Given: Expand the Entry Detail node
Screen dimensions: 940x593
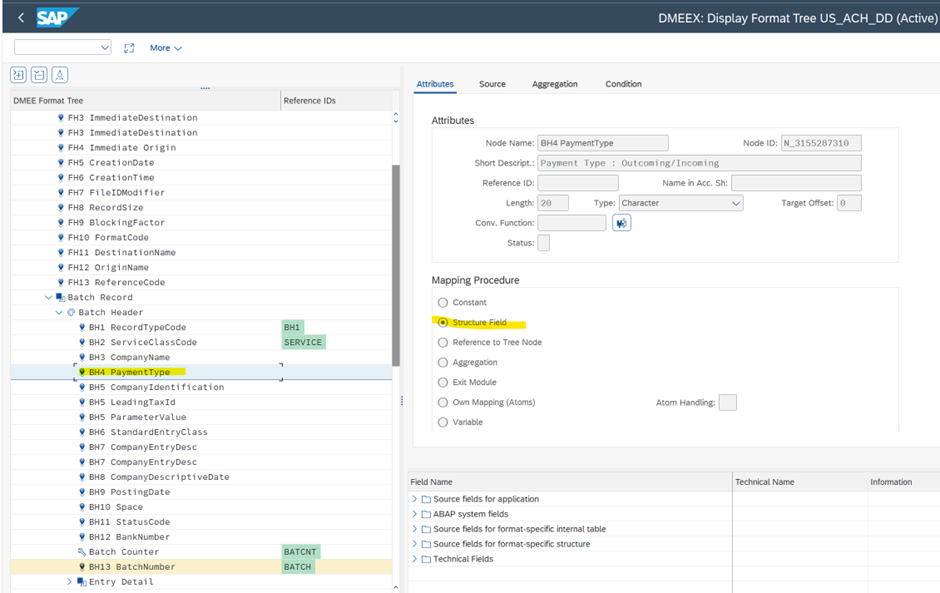Looking at the screenshot, I should click(70, 582).
